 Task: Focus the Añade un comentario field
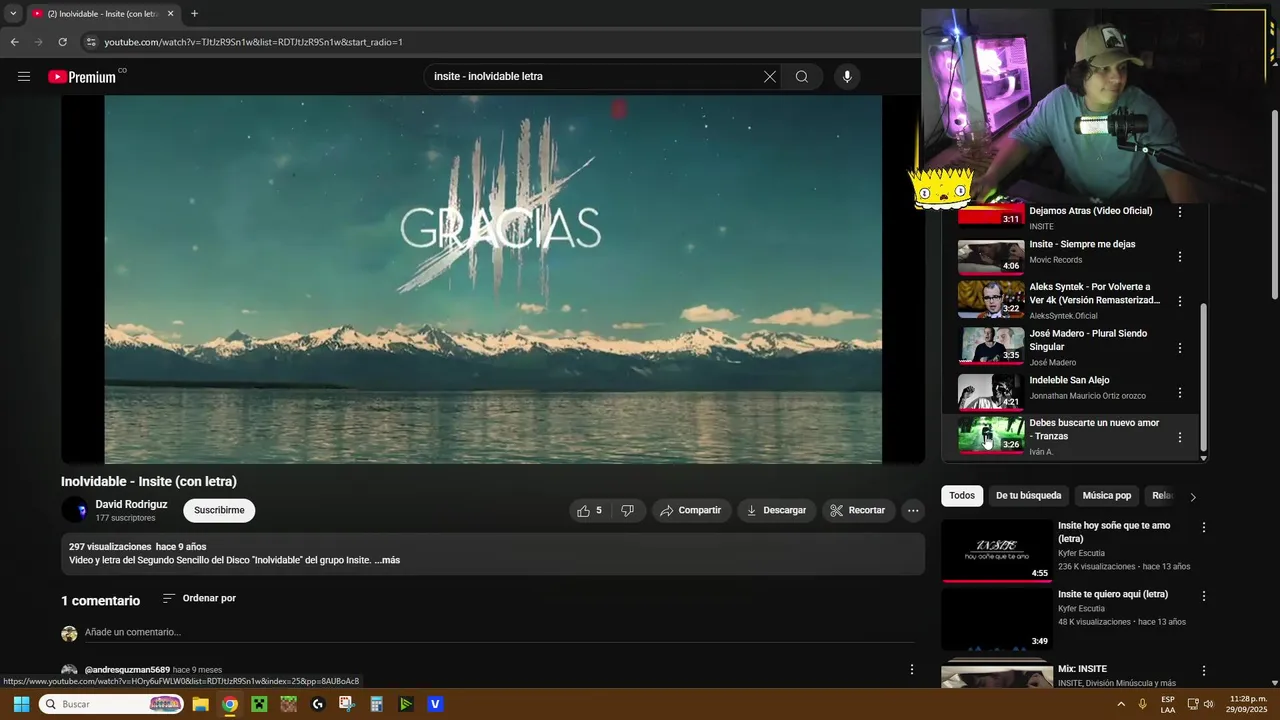pos(499,633)
